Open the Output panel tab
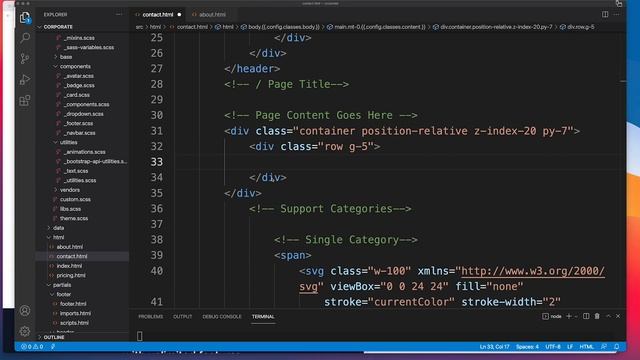Viewport: 640px width, 360px height. tap(182, 316)
